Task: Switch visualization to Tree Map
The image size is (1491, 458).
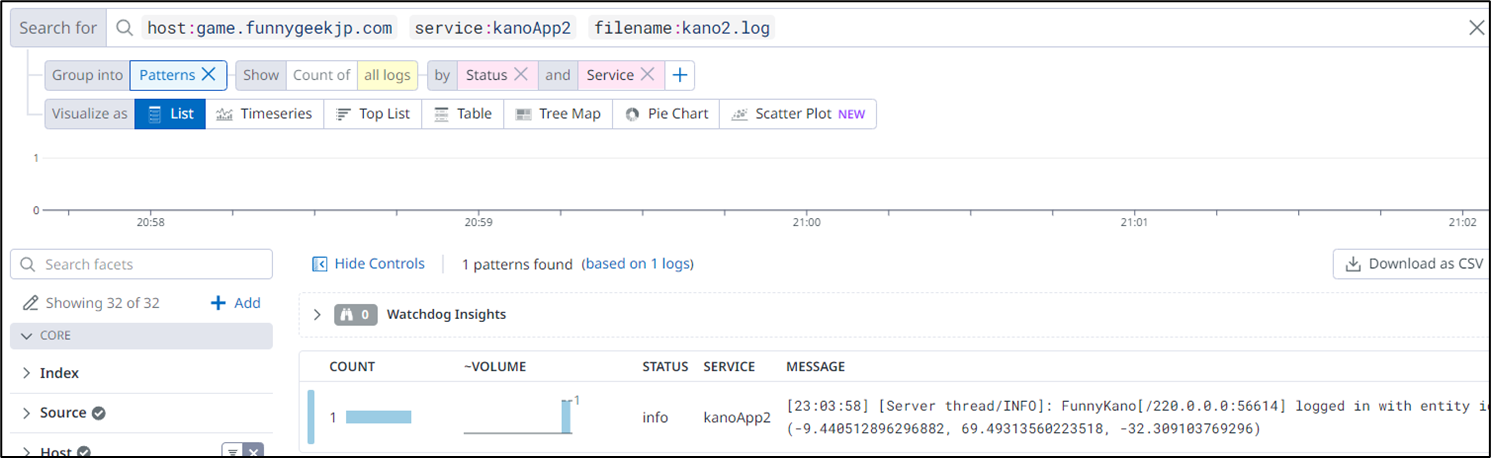Action: [x=558, y=114]
